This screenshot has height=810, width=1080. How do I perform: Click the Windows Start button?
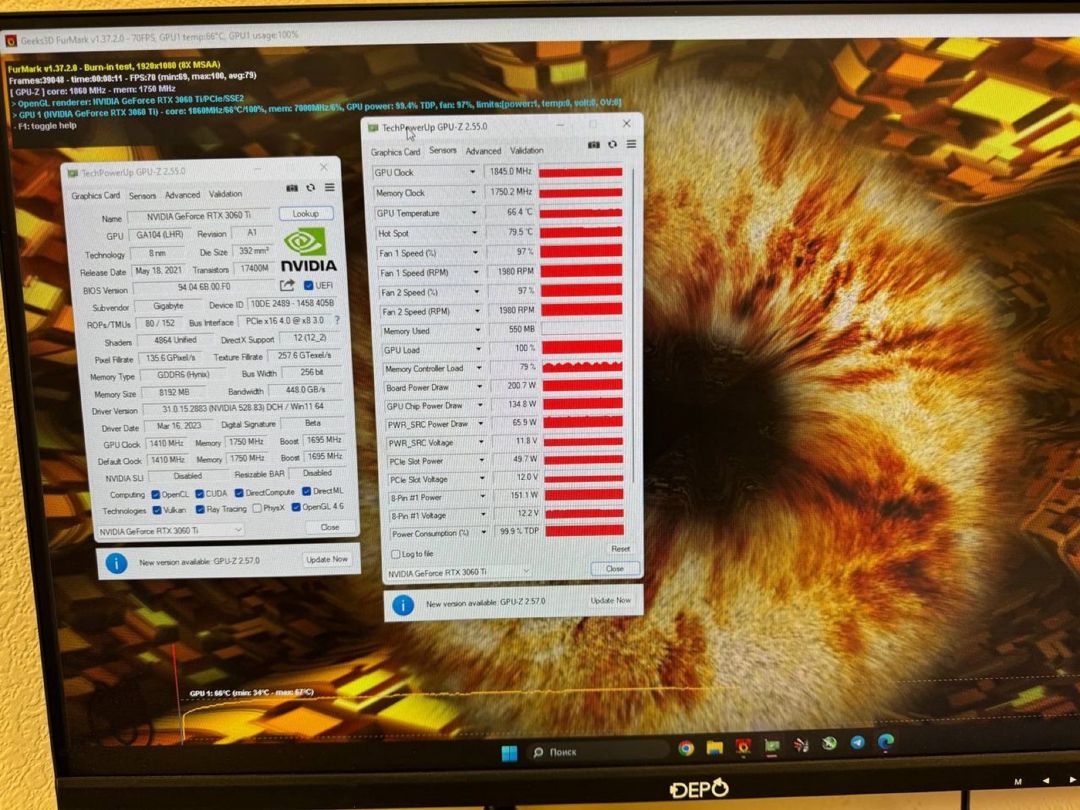tap(509, 753)
